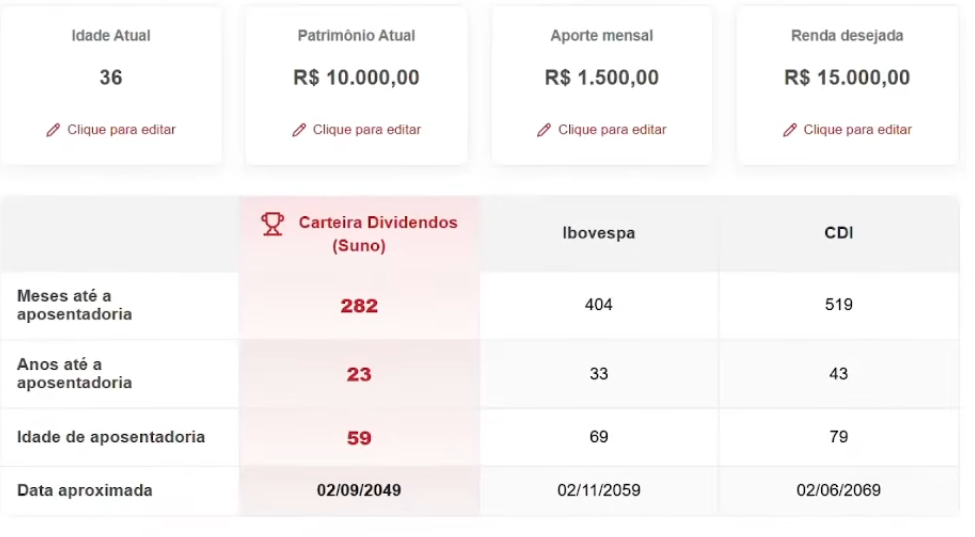The width and height of the screenshot is (975, 537).
Task: Edit age via 'Clique para editar' link
Action: [121, 130]
